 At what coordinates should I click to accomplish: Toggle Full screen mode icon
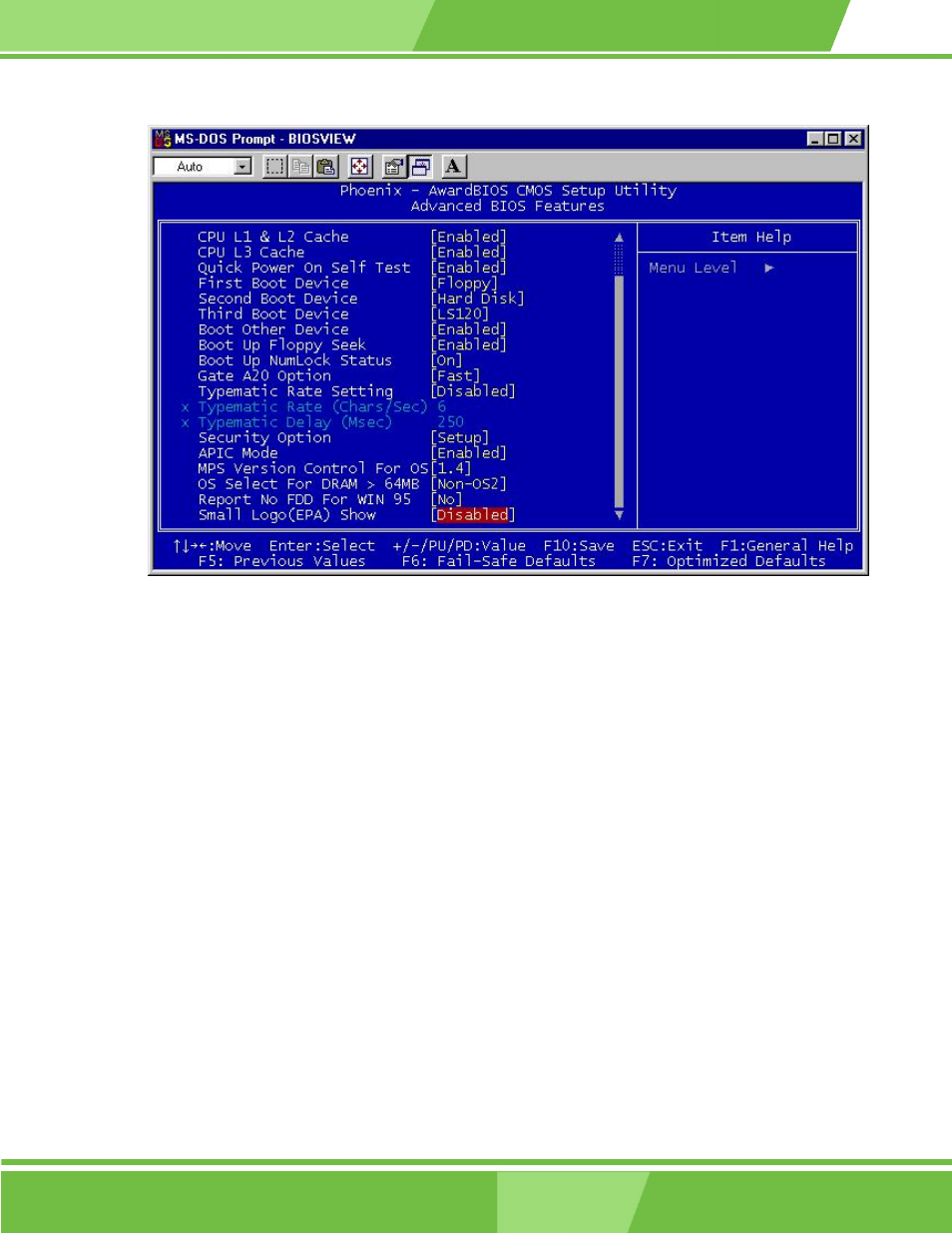[x=360, y=167]
